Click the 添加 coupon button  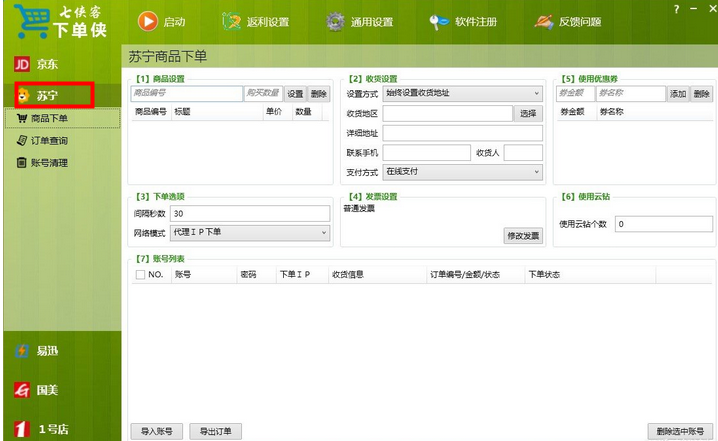point(678,94)
